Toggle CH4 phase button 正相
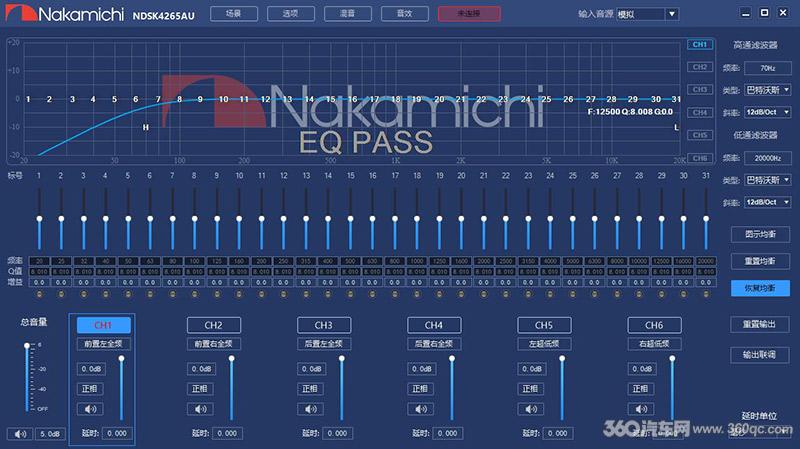Viewport: 800px width, 449px height. coord(421,389)
